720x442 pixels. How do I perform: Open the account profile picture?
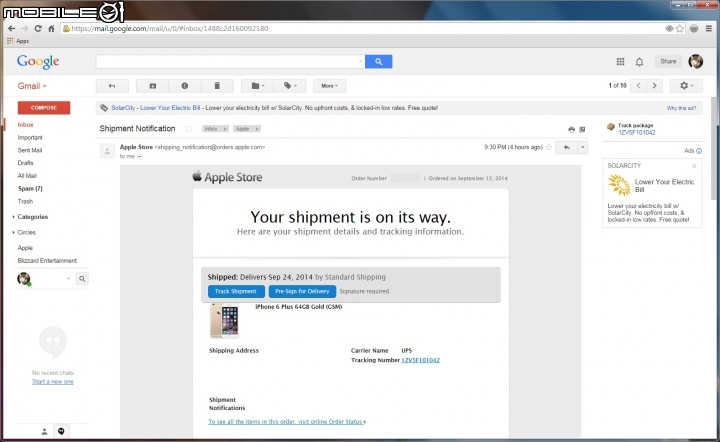pyautogui.click(x=695, y=62)
